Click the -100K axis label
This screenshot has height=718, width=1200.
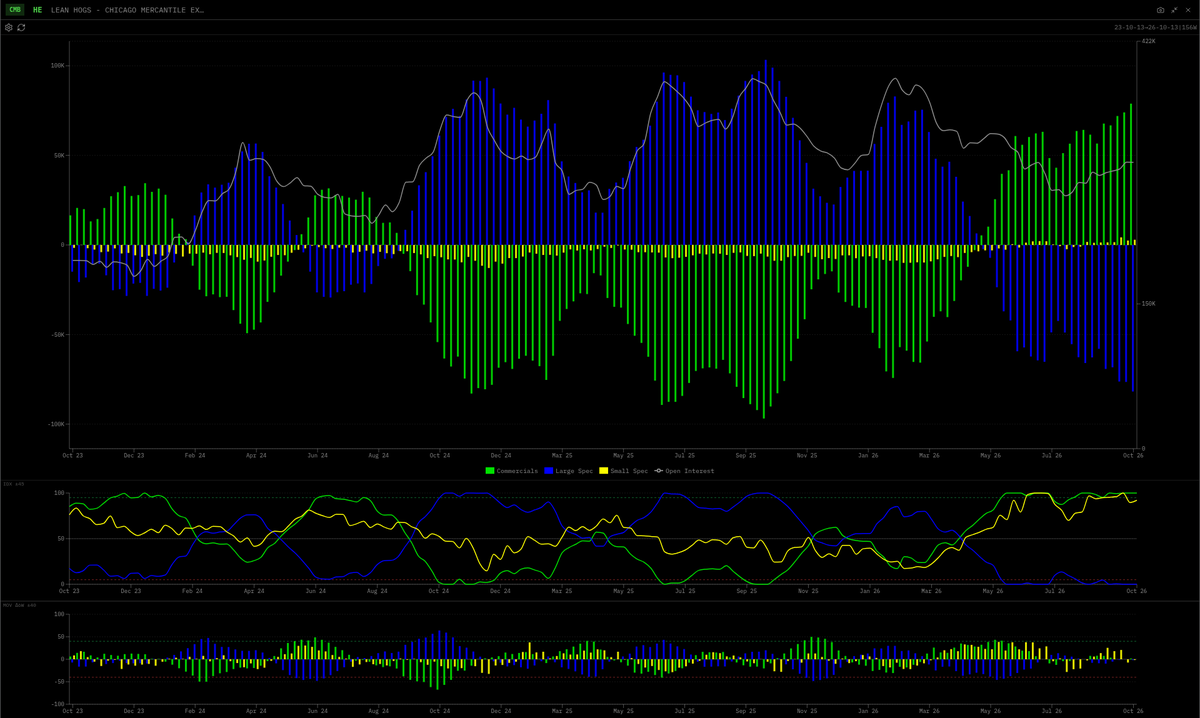click(57, 423)
